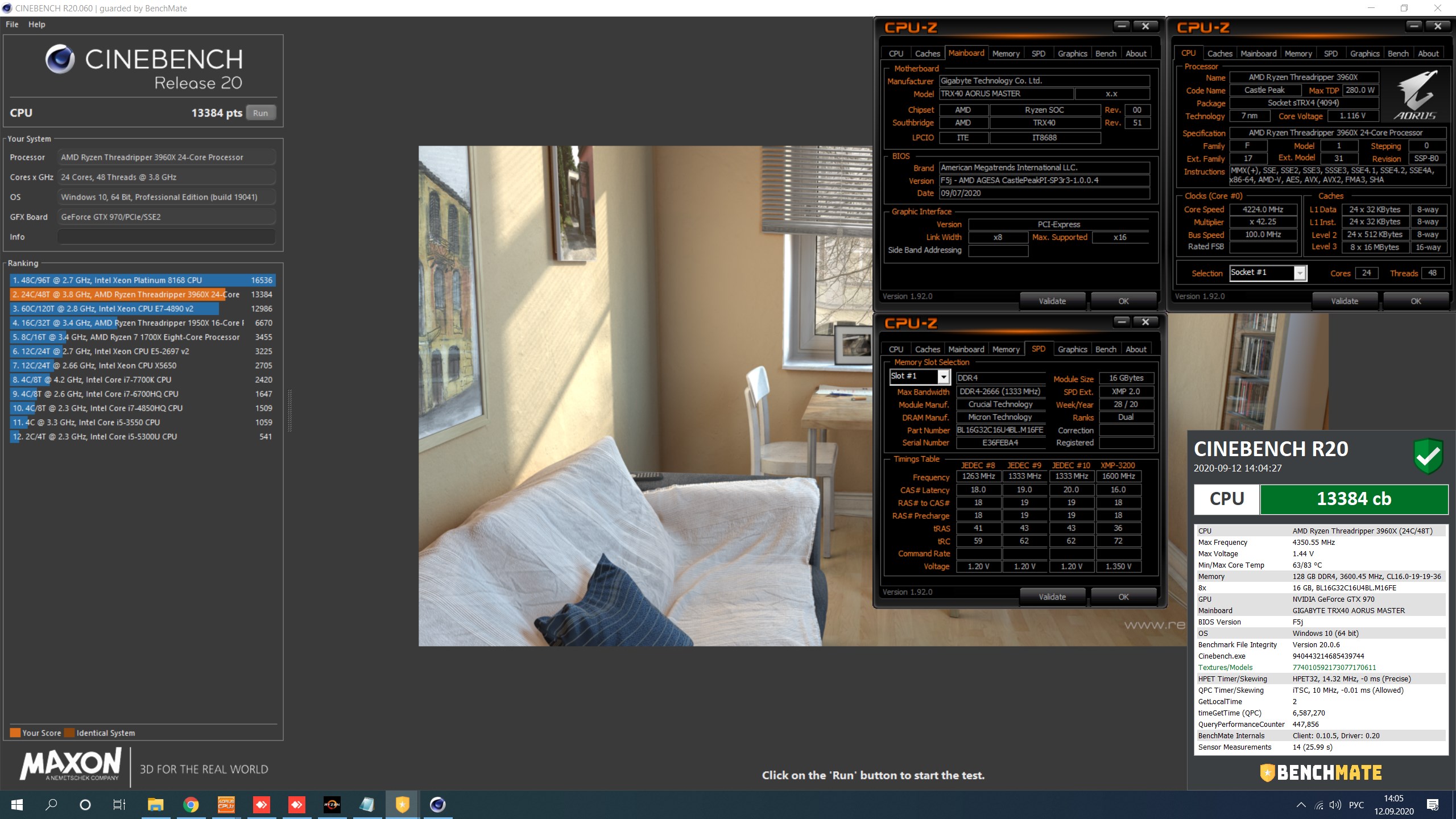Select ranking row Intel Core i5-5300U

pos(142,437)
